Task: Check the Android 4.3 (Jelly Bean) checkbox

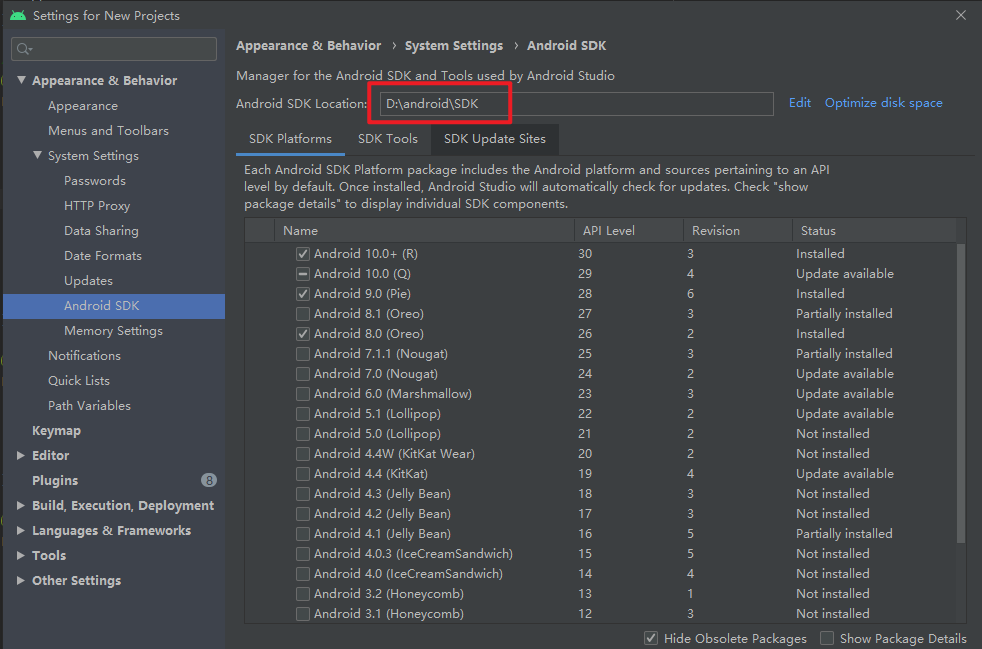Action: coord(302,494)
